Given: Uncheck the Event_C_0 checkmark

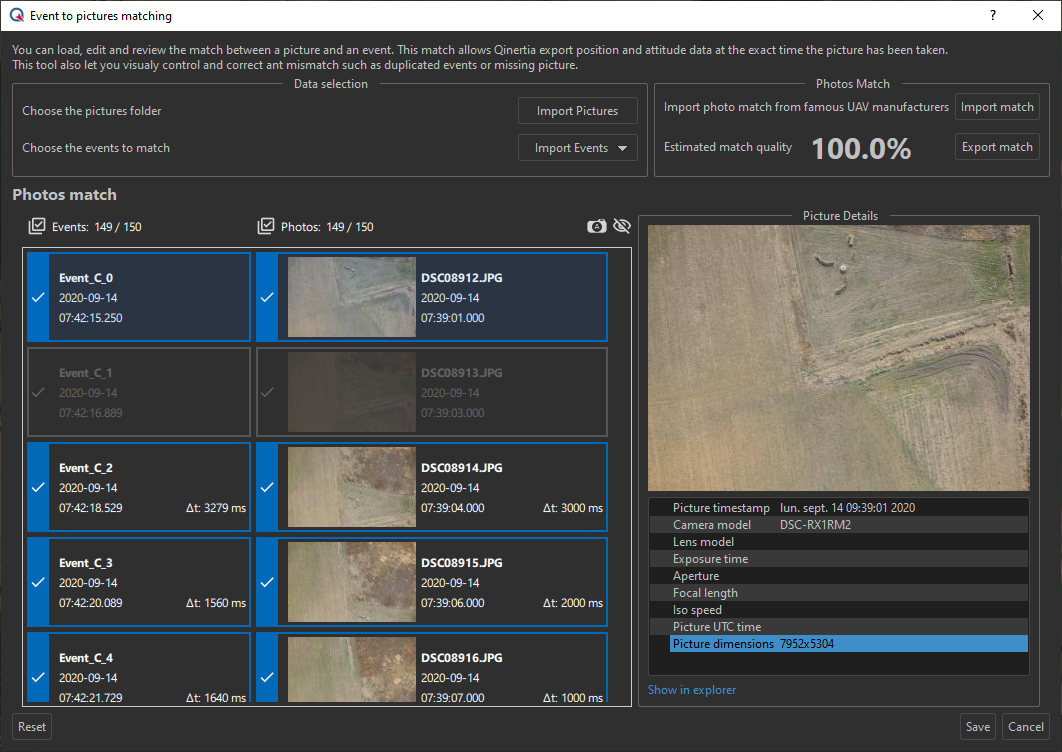Looking at the screenshot, I should tap(37, 297).
